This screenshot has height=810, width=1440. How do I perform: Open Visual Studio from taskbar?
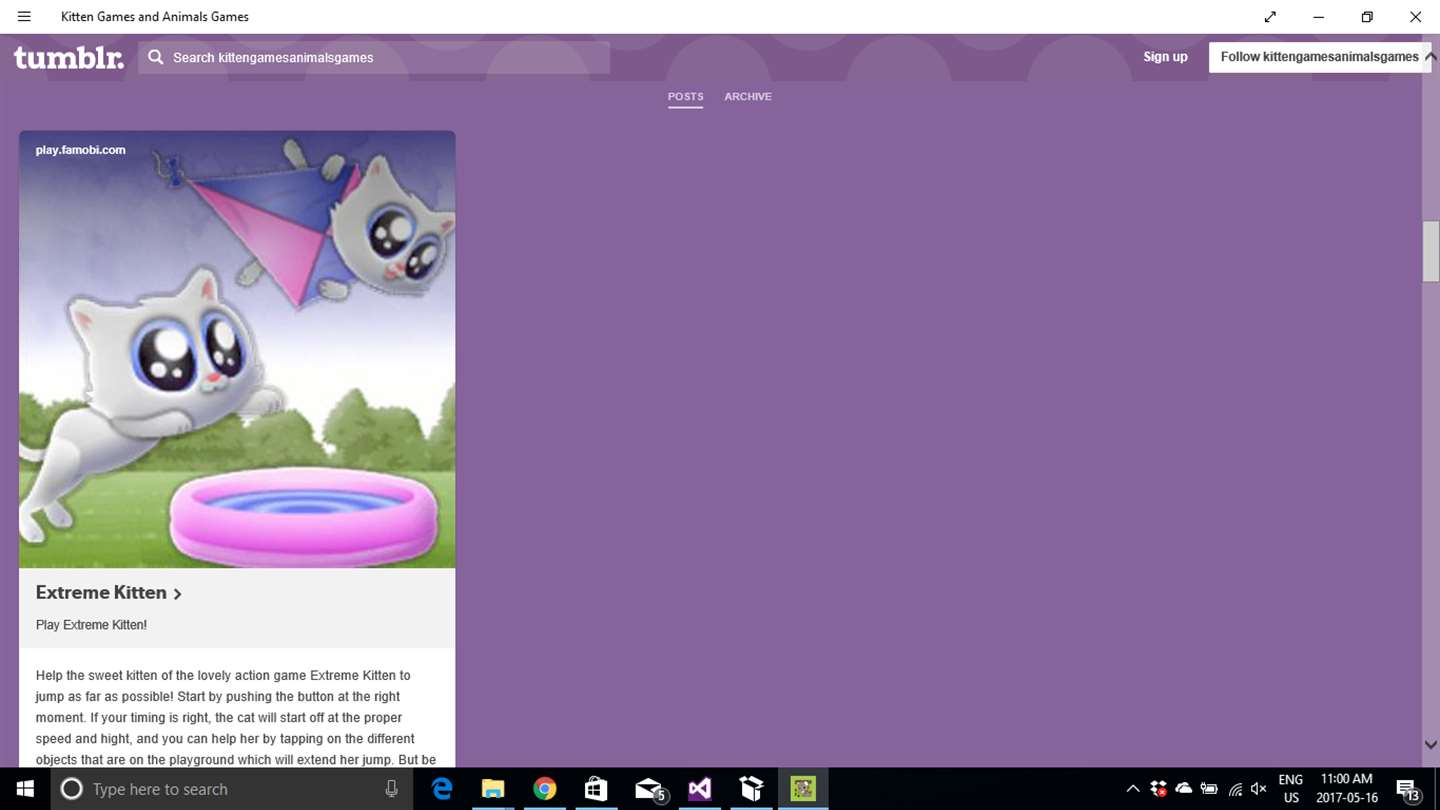pos(700,789)
